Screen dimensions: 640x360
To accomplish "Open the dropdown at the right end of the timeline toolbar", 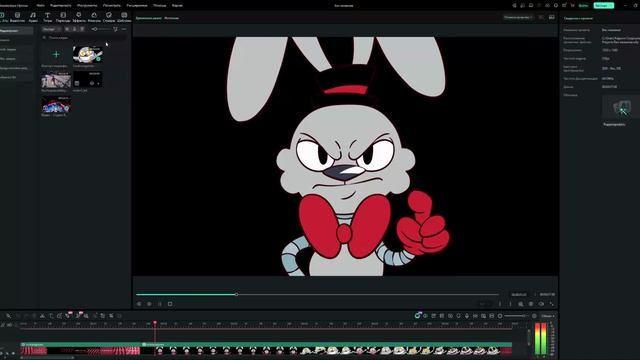I will tap(548, 316).
